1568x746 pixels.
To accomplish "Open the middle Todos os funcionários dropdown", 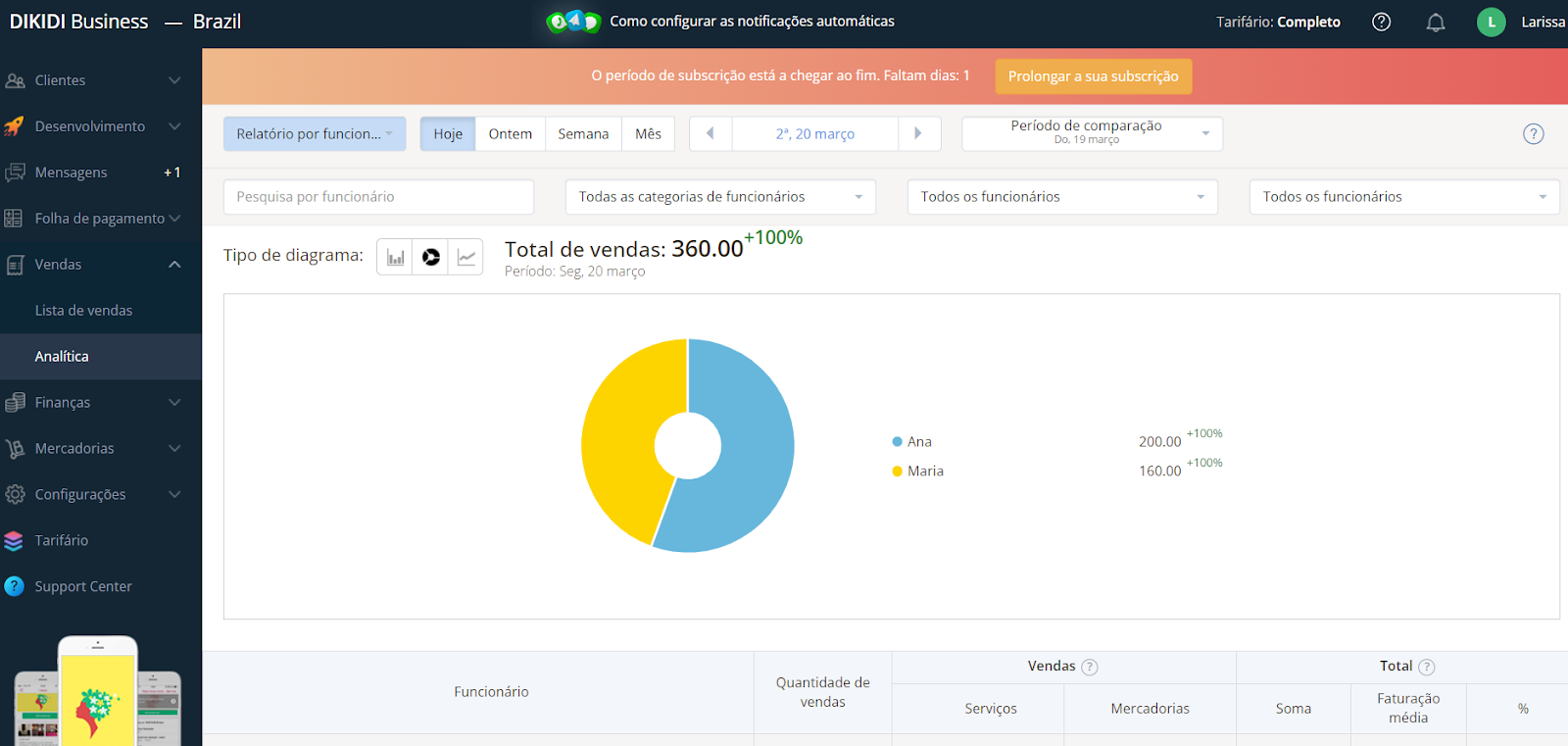I will click(x=1062, y=197).
